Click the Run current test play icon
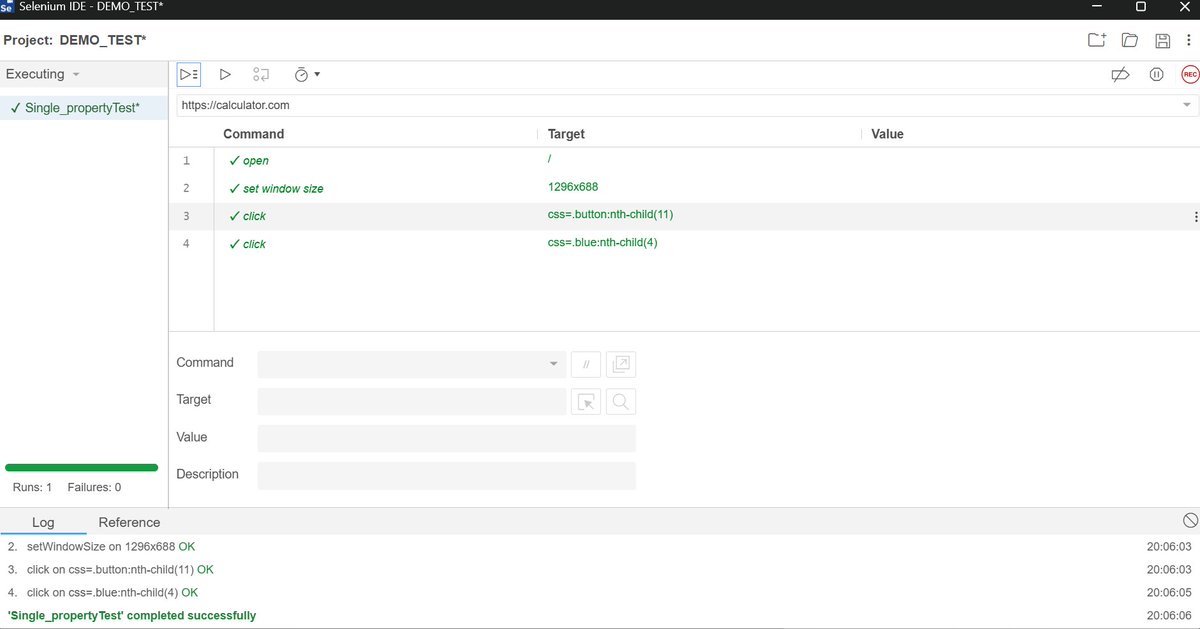Image resolution: width=1200 pixels, height=629 pixels. click(x=225, y=74)
